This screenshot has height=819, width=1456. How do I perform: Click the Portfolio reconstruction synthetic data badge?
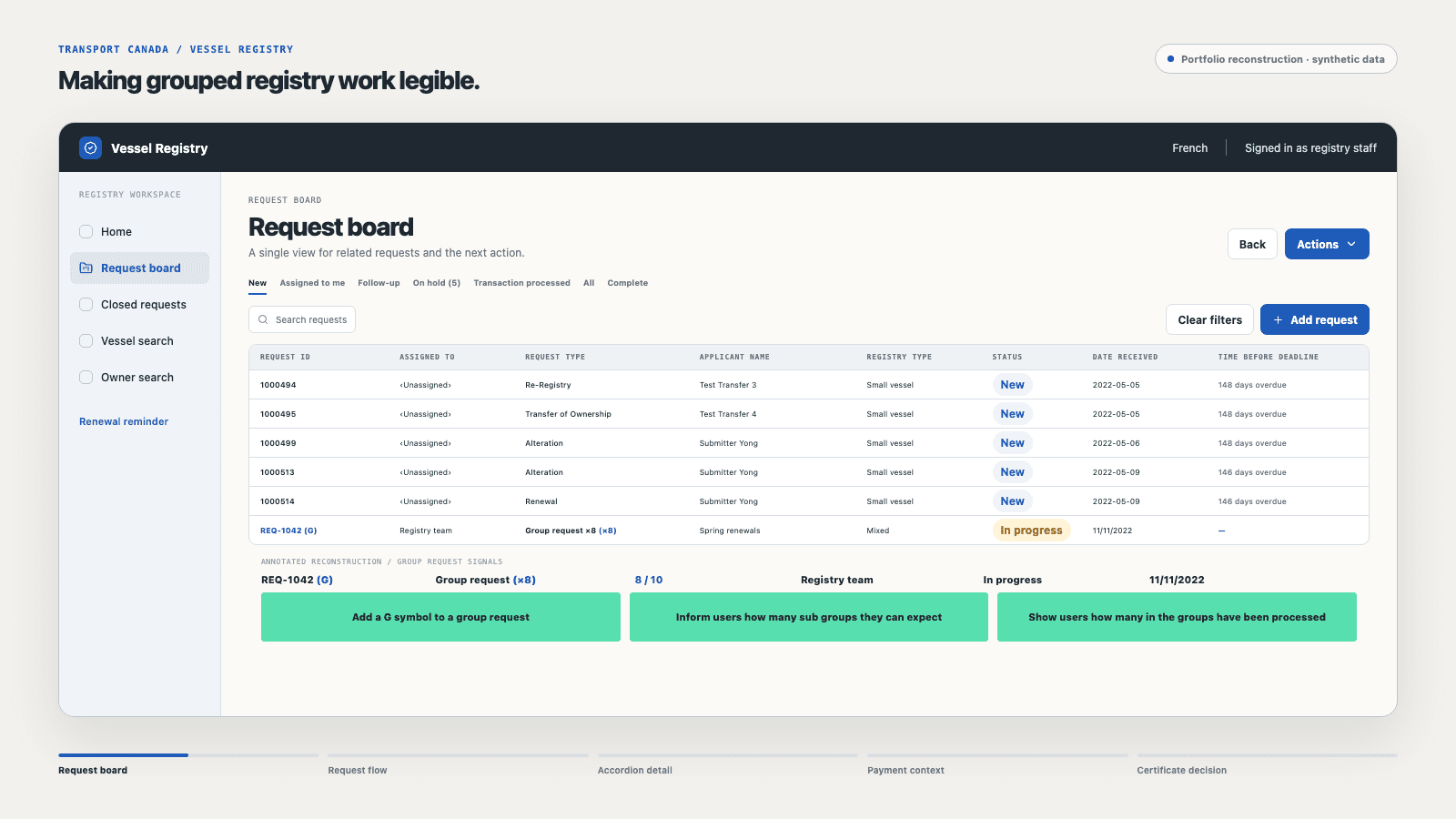click(x=1276, y=59)
